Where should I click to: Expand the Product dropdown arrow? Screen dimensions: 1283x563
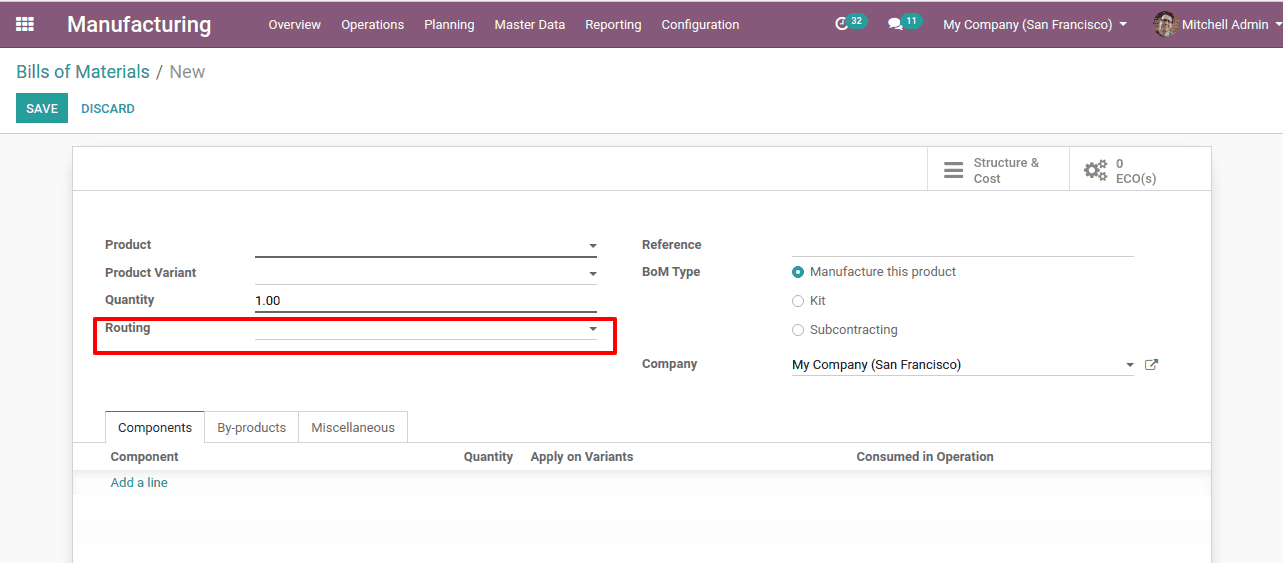coord(592,246)
